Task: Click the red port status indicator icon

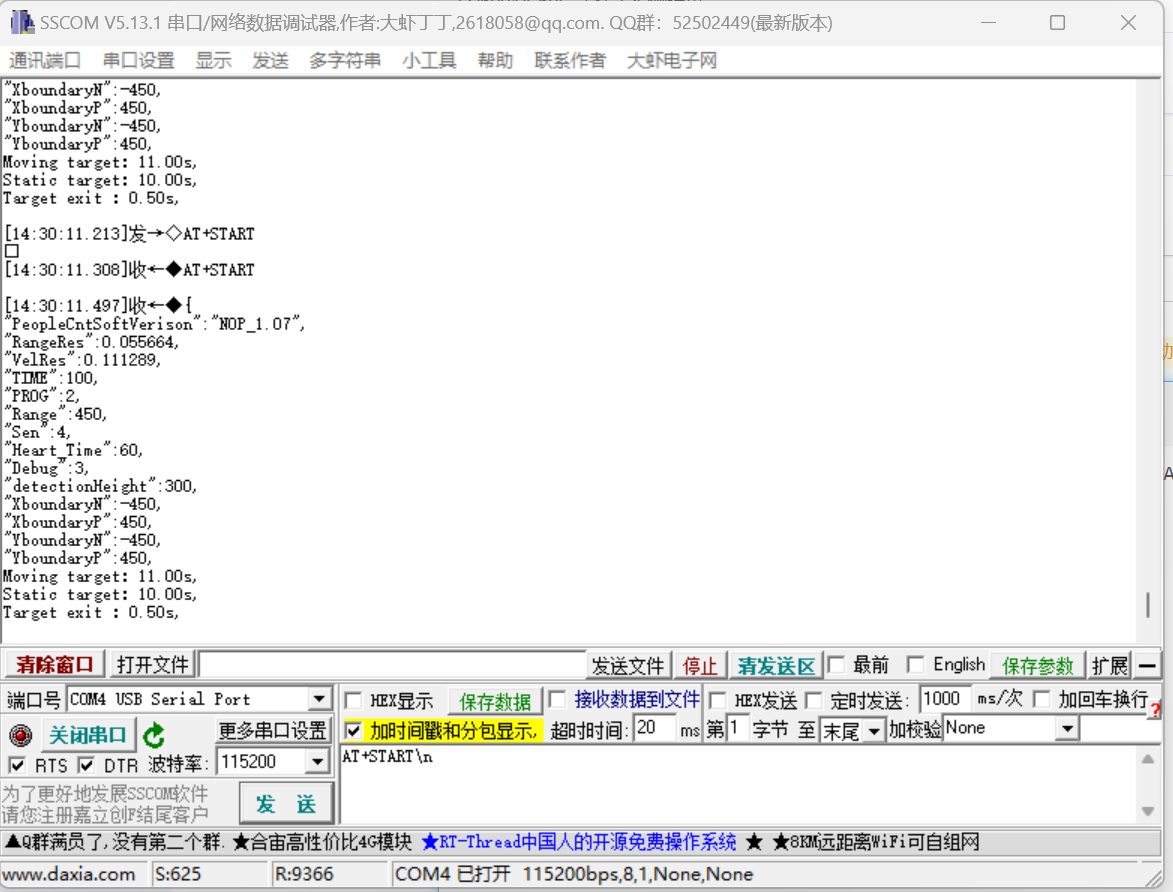Action: [21, 735]
